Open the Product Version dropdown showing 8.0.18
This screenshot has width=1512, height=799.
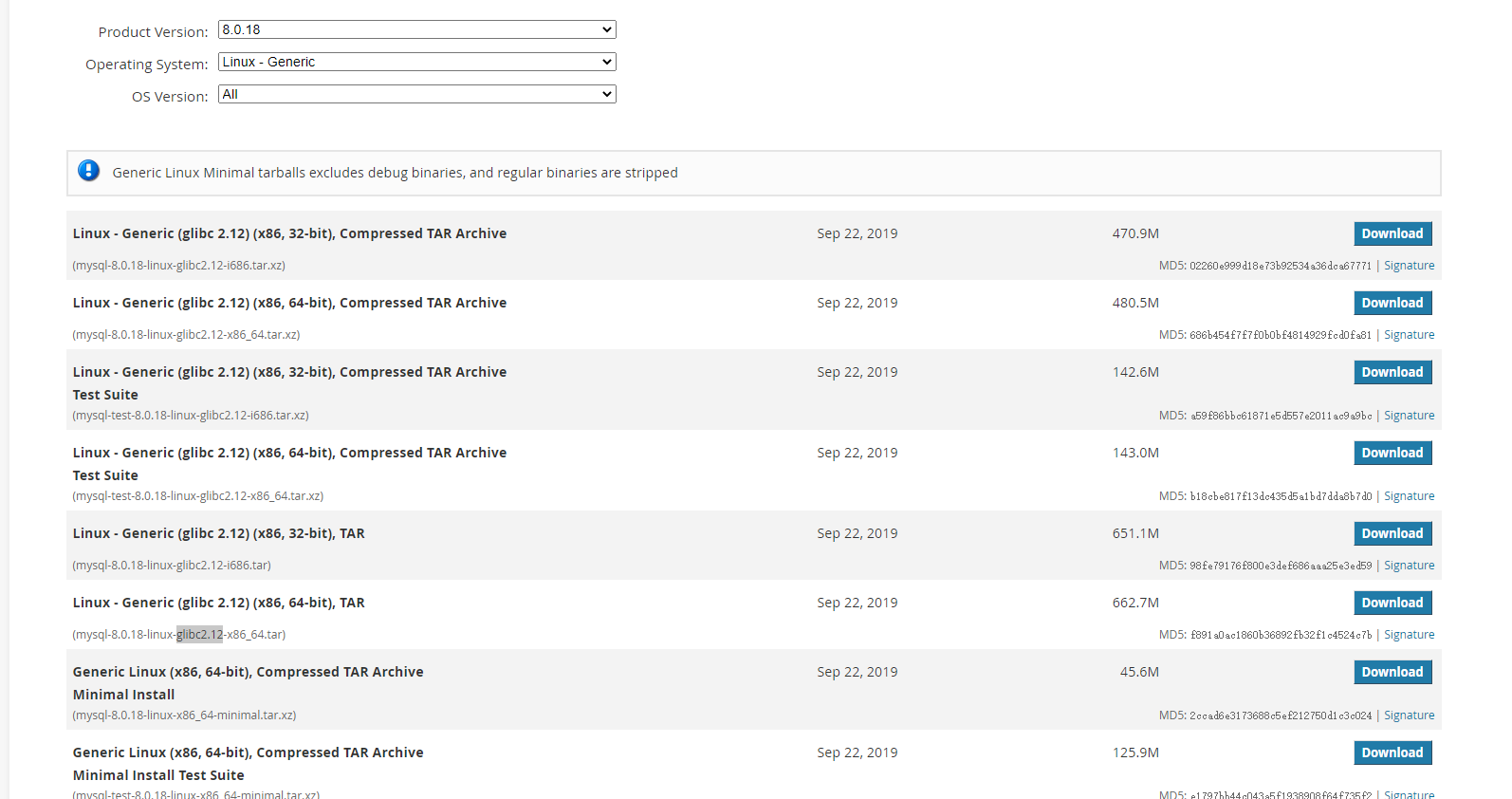click(417, 30)
